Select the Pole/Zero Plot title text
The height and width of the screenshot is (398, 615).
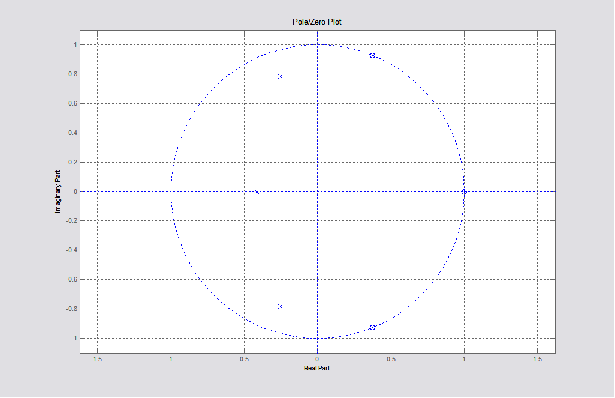[x=317, y=22]
